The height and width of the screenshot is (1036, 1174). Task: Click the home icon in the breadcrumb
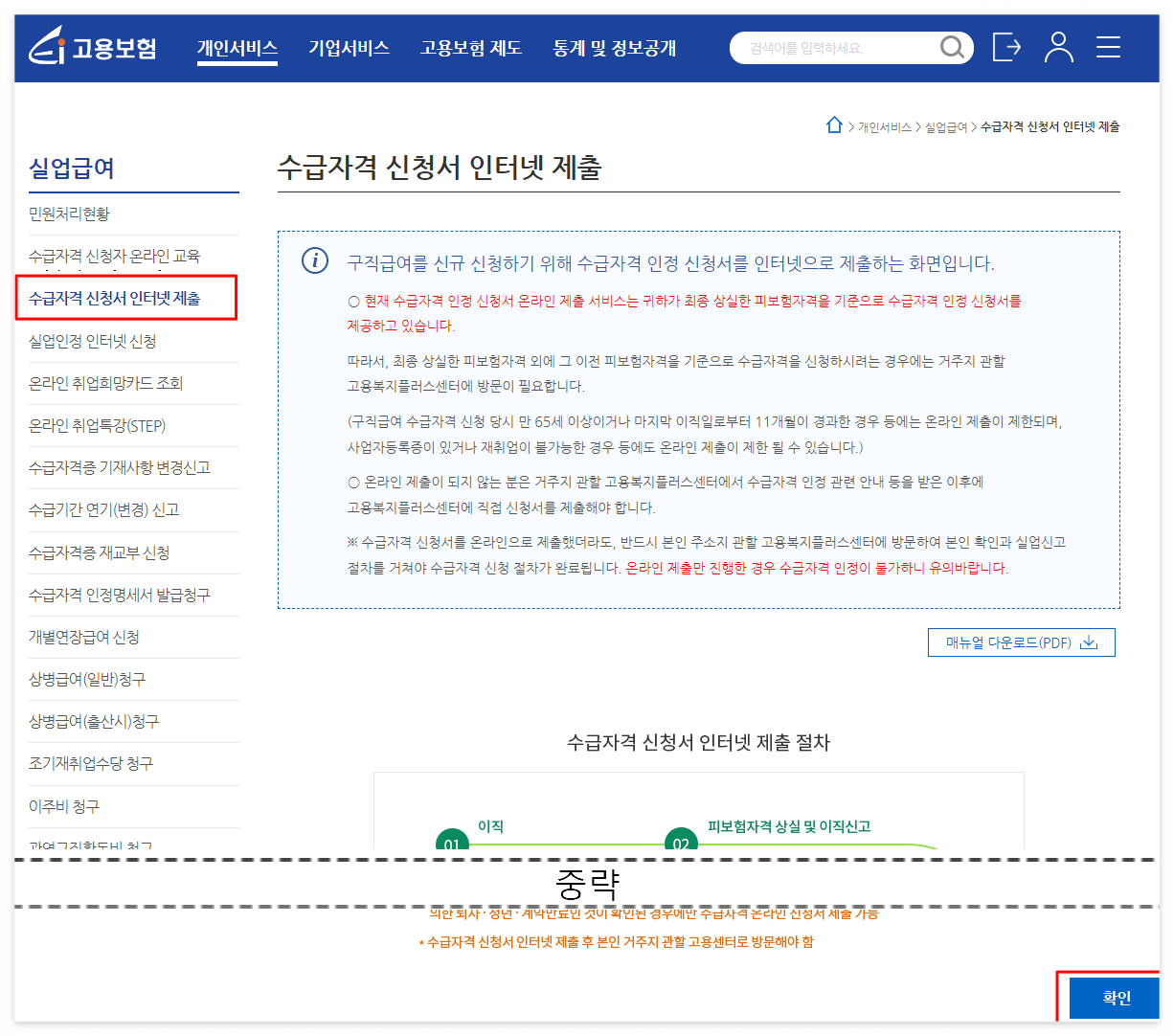pos(834,125)
